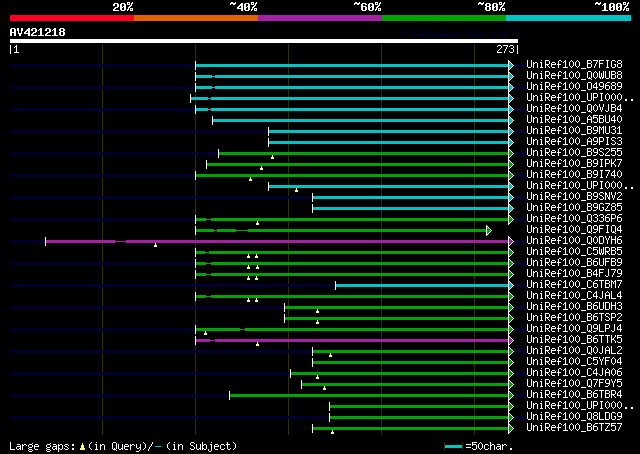Click the end arrowhead of the O49689 alignment
Screen dimensions: 640x454
511,87
